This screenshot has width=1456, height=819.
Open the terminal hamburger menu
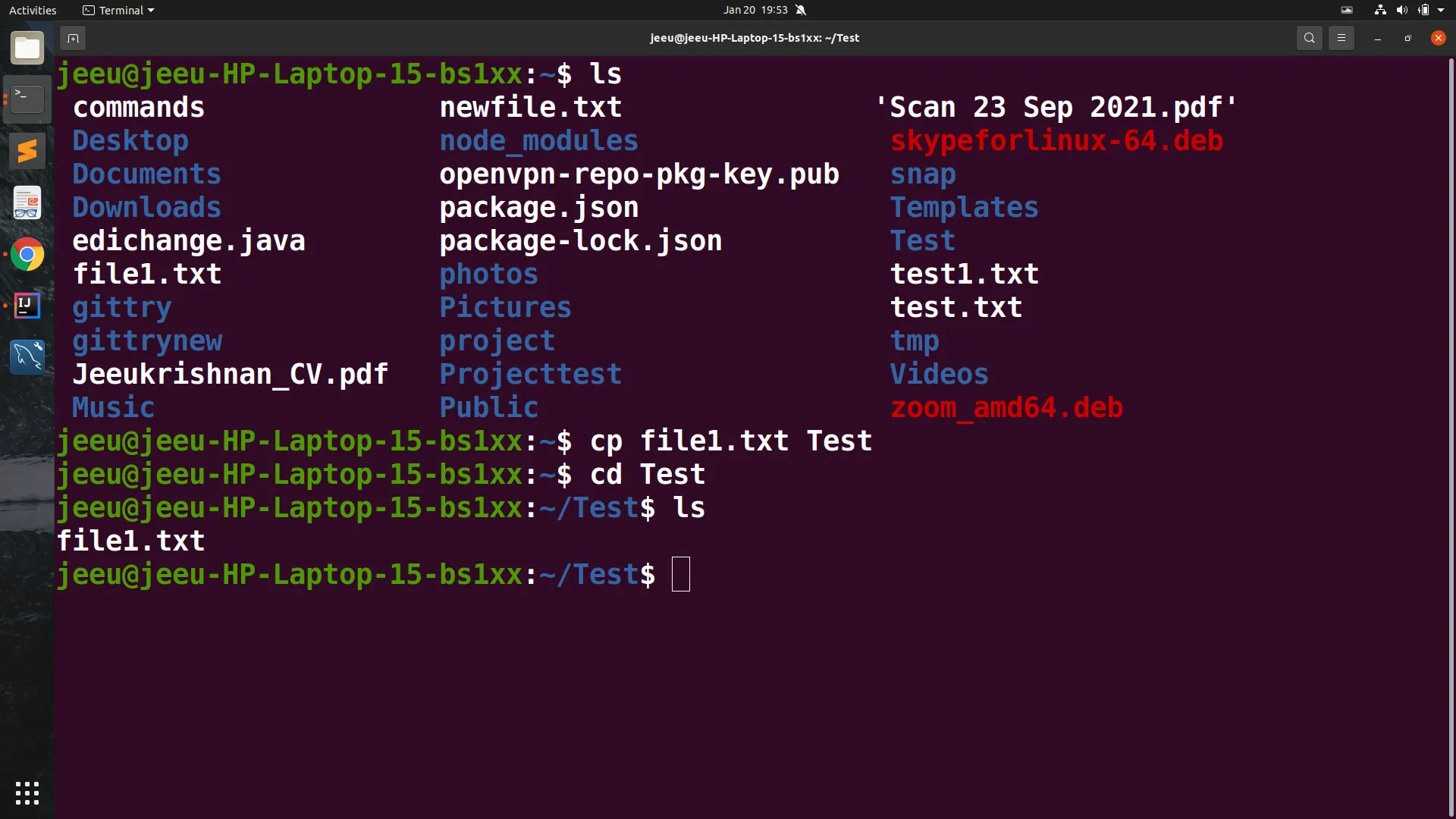[1341, 38]
